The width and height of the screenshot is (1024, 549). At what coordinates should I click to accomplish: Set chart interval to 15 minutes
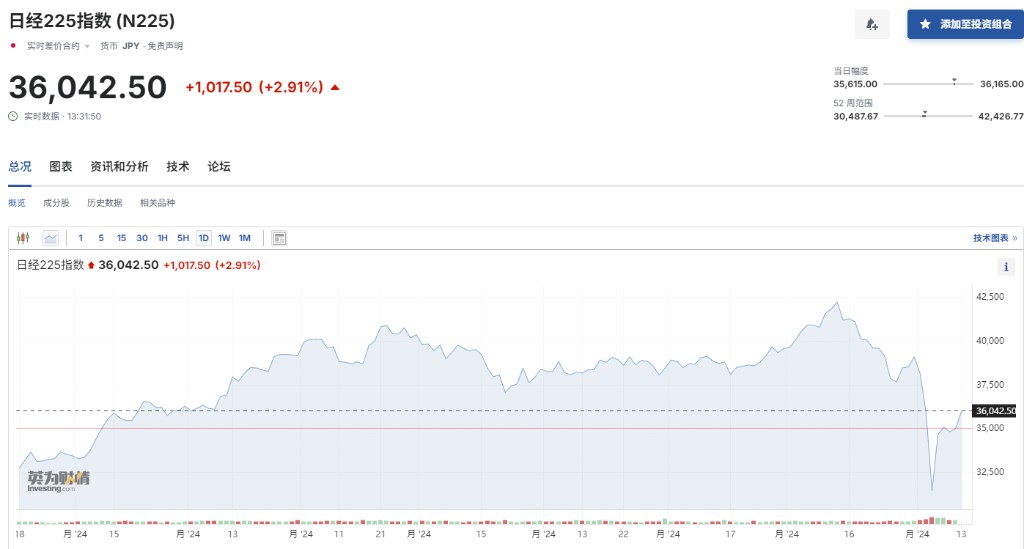pyautogui.click(x=121, y=238)
